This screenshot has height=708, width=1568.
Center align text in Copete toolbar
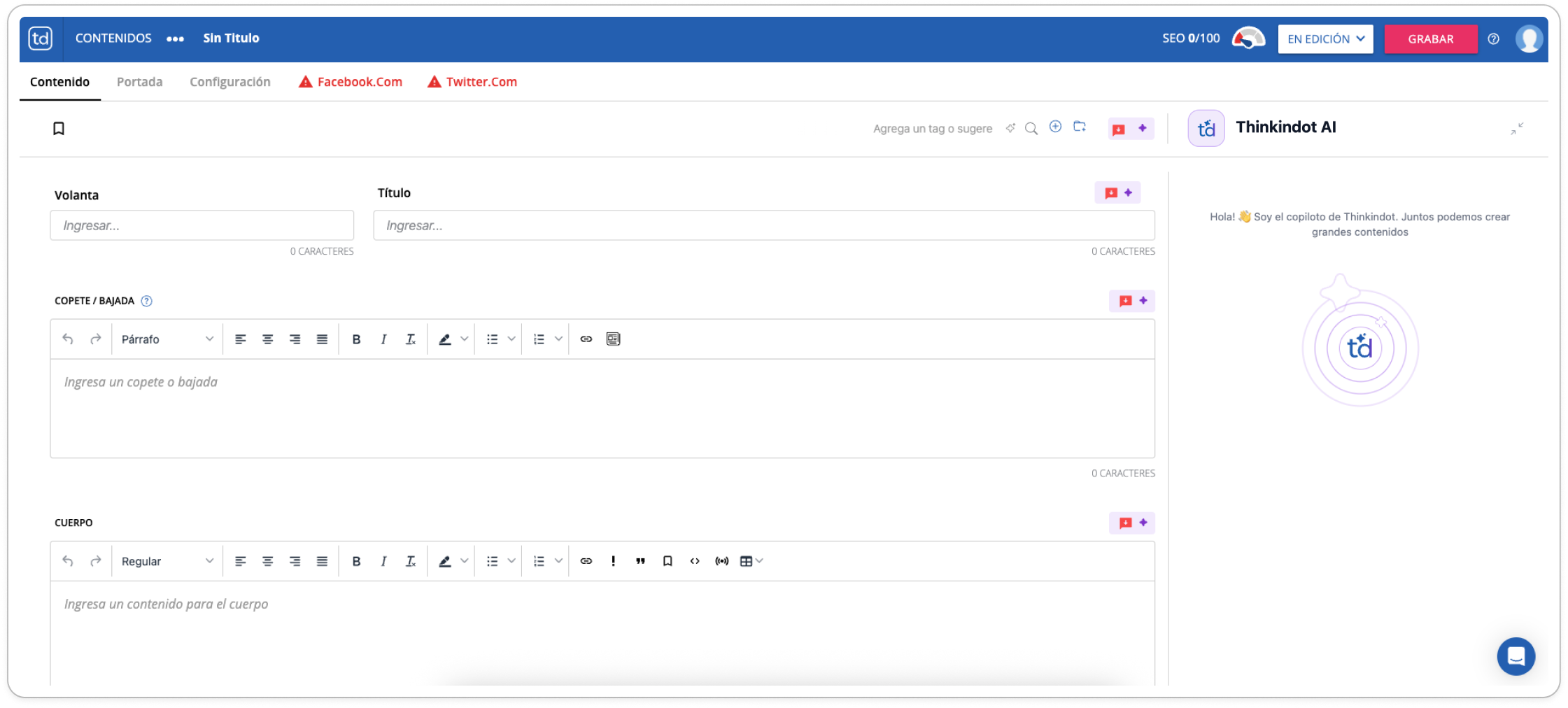click(x=267, y=339)
